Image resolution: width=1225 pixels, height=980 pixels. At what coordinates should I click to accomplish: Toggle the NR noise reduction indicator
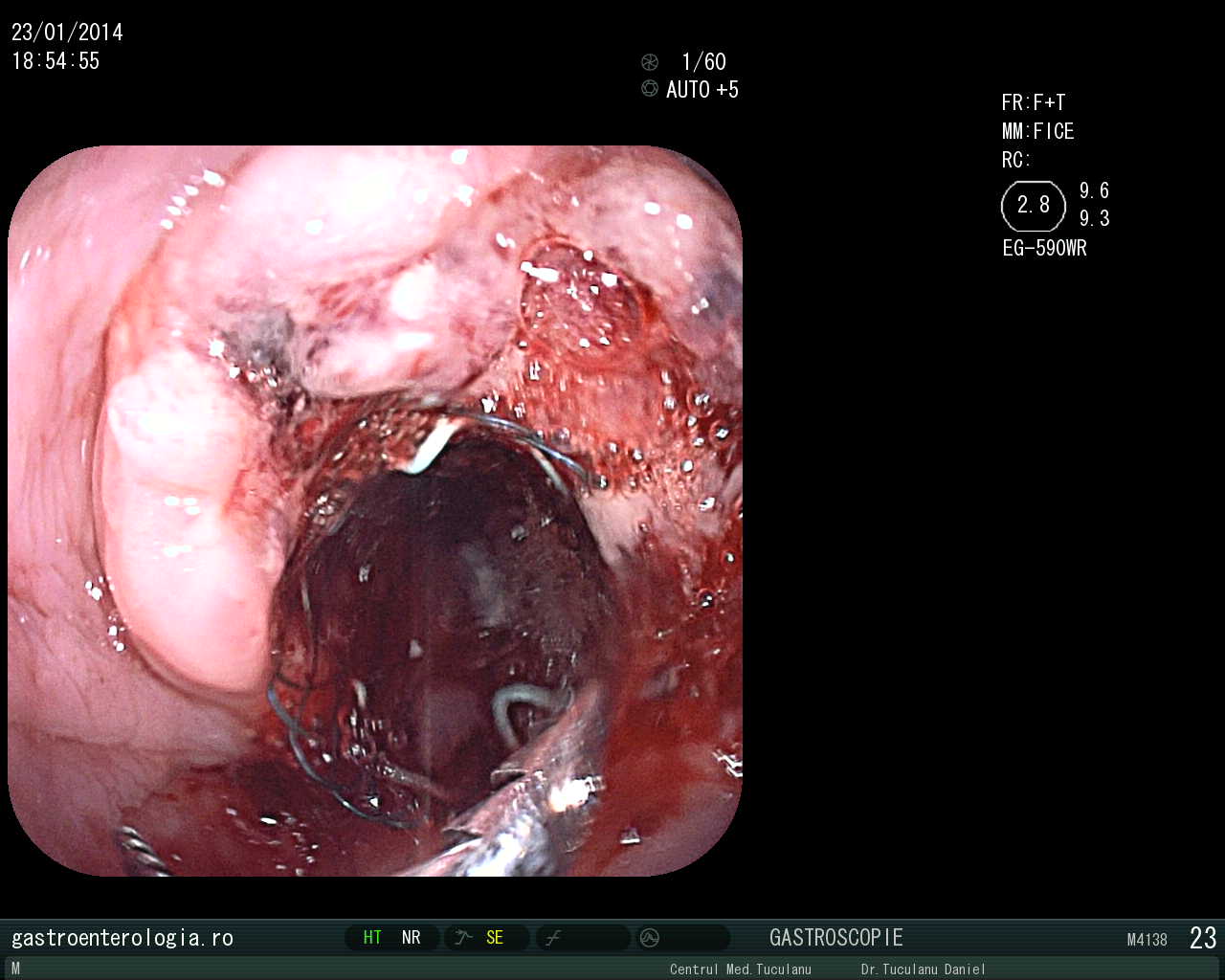[x=412, y=938]
